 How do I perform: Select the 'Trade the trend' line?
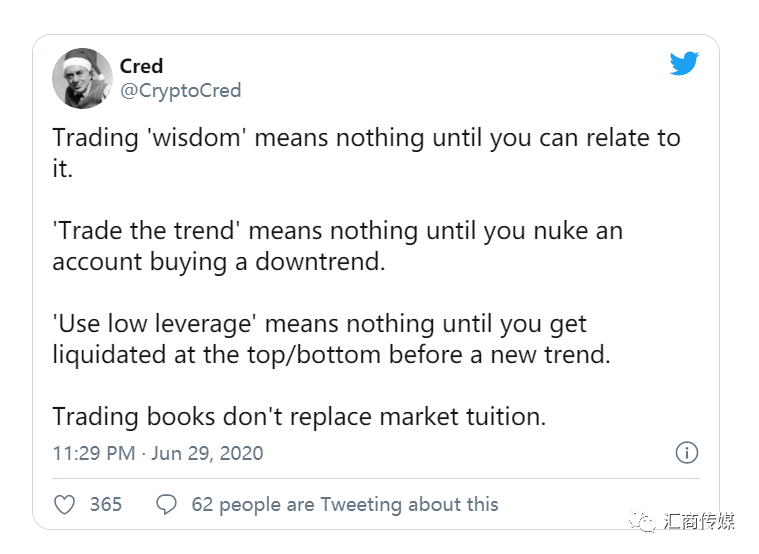tap(337, 231)
